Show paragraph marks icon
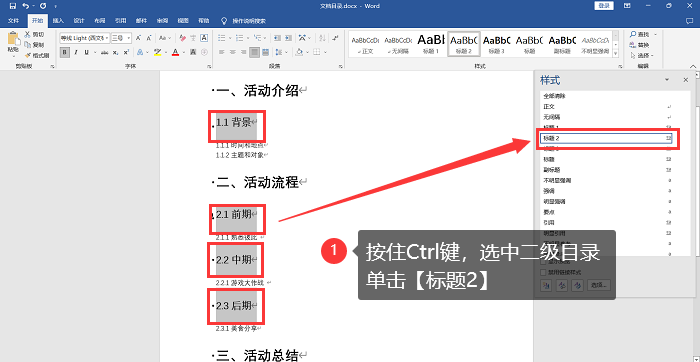The height and width of the screenshot is (362, 700). tap(335, 38)
